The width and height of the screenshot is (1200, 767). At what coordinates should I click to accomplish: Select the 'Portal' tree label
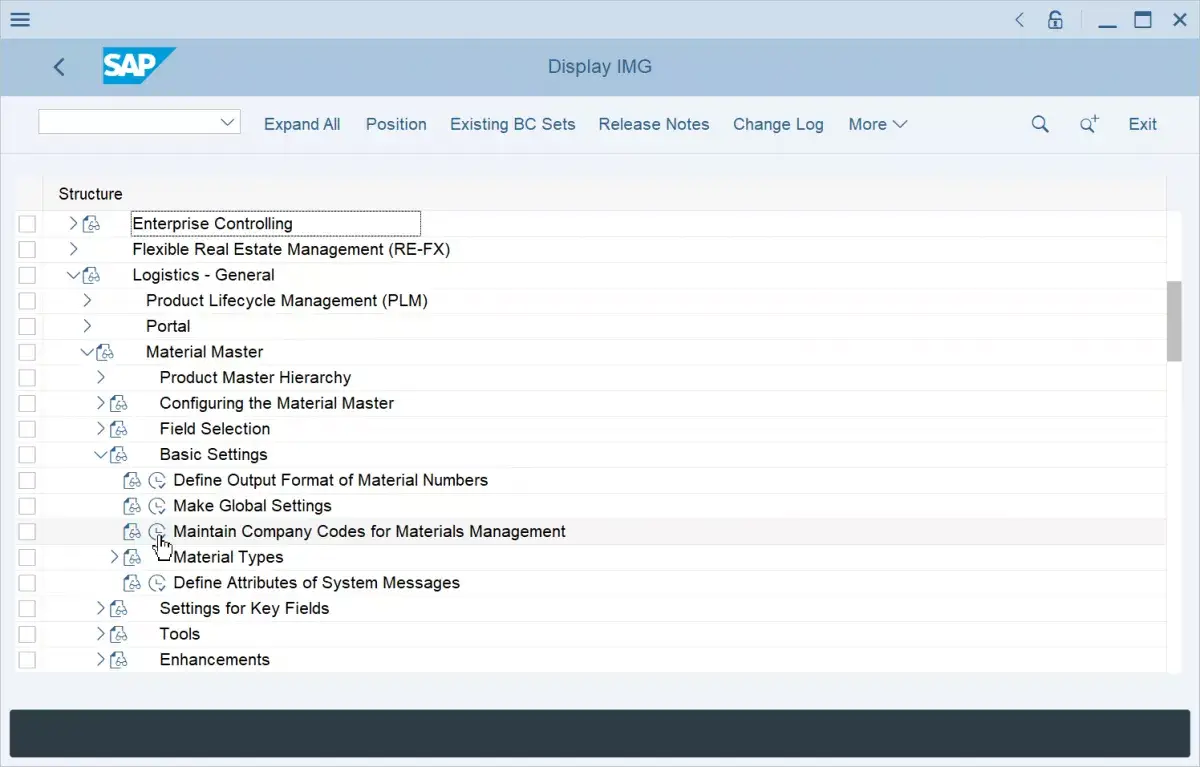click(x=168, y=326)
